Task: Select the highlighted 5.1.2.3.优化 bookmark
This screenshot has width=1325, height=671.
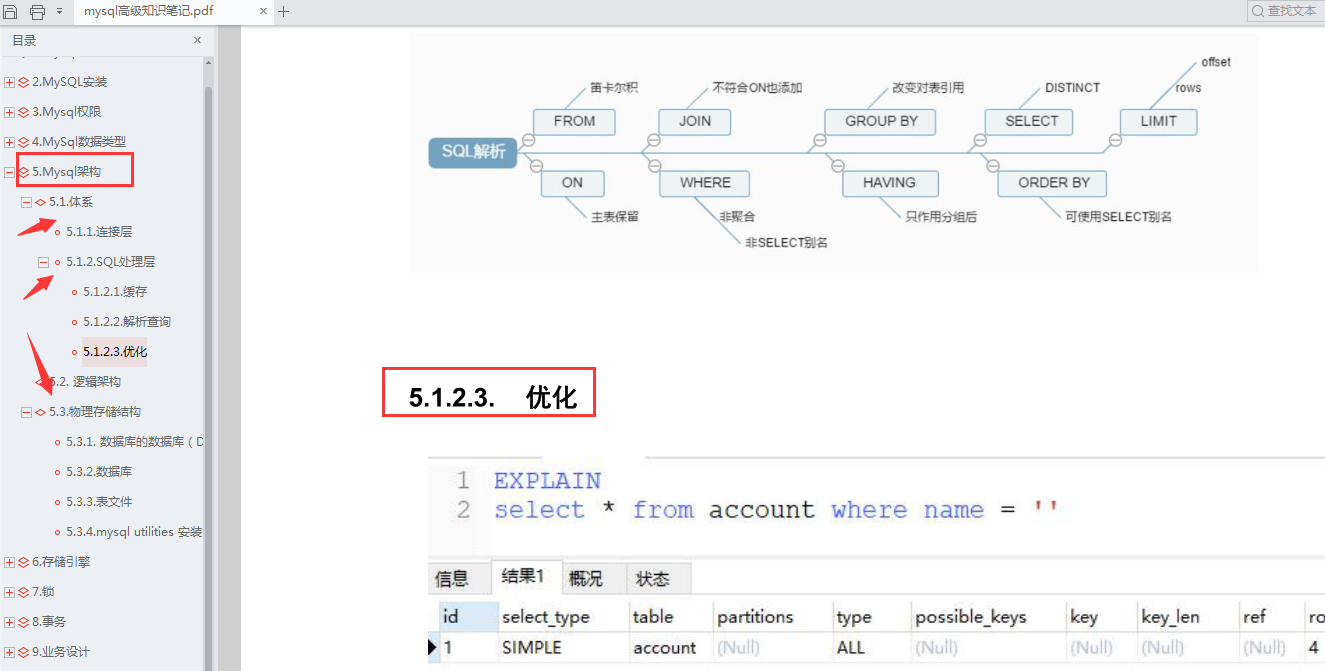Action: tap(115, 352)
